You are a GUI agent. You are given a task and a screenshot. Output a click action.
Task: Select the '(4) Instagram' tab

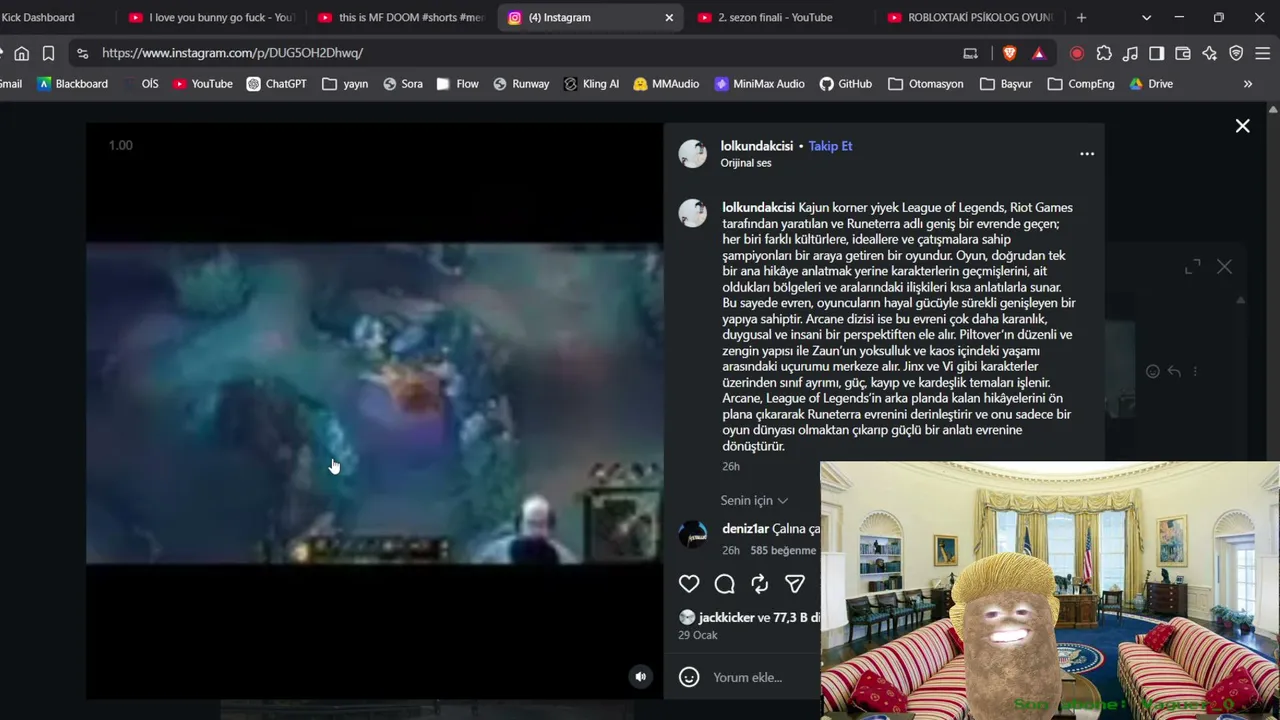coord(591,17)
